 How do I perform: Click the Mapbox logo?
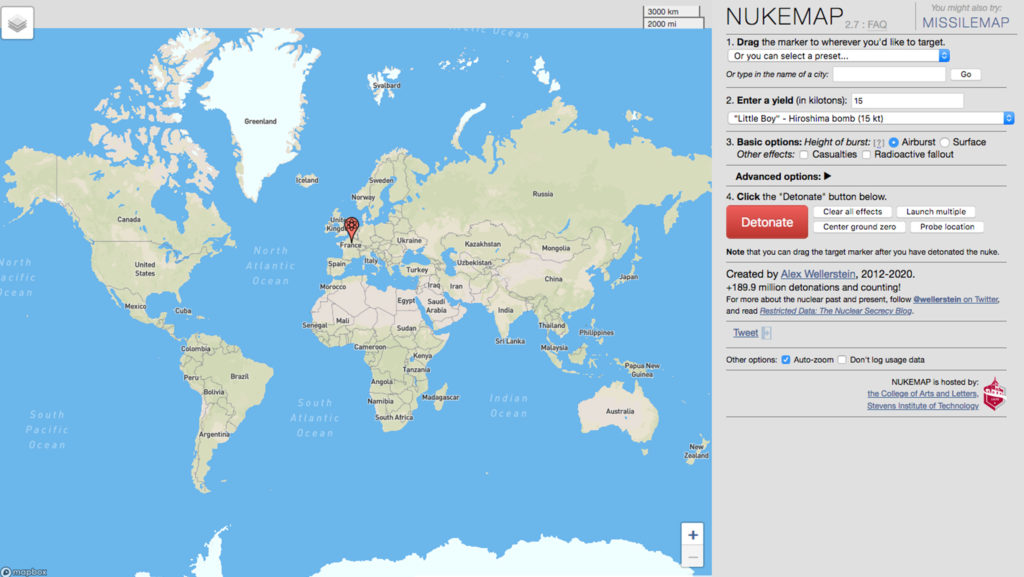click(24, 572)
